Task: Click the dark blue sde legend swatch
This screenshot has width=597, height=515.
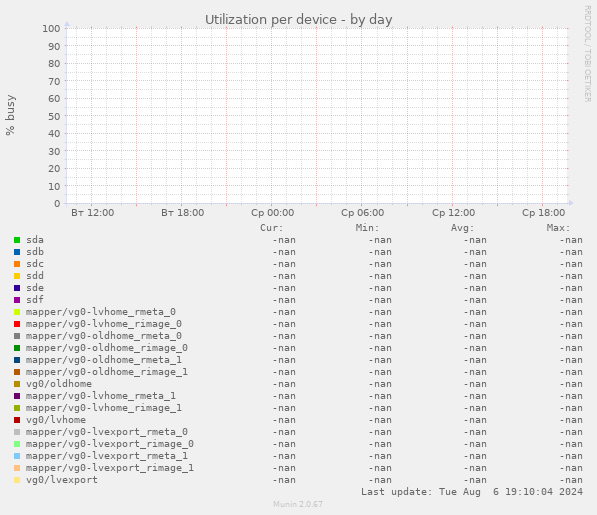Action: tap(17, 288)
